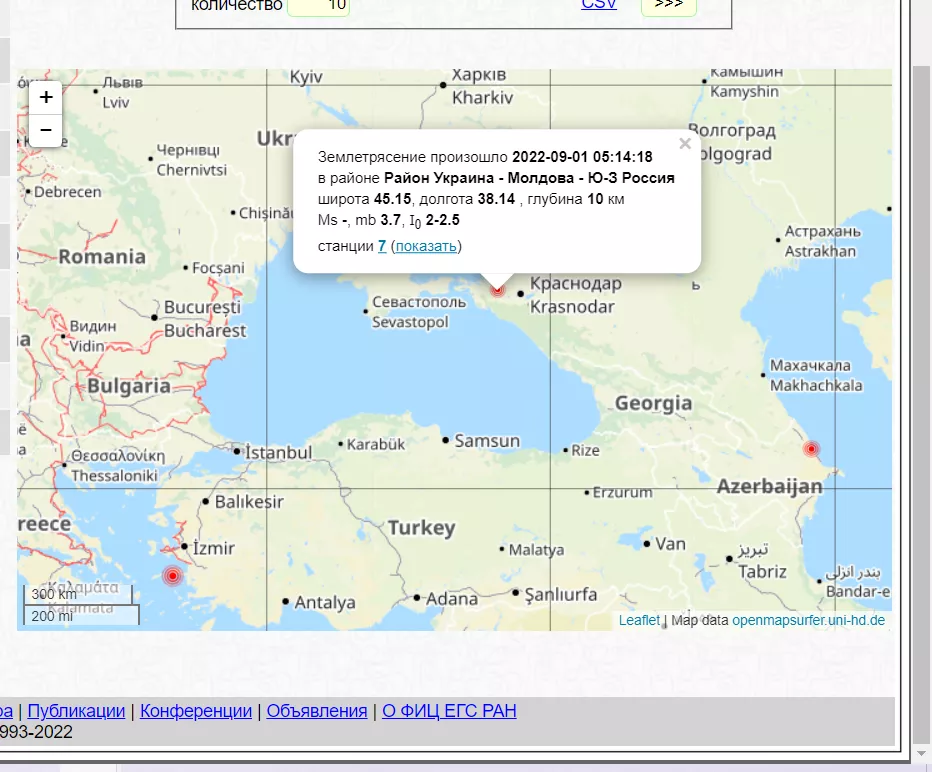
Task: Click the page vertical scrollbar thumb
Action: point(922,380)
